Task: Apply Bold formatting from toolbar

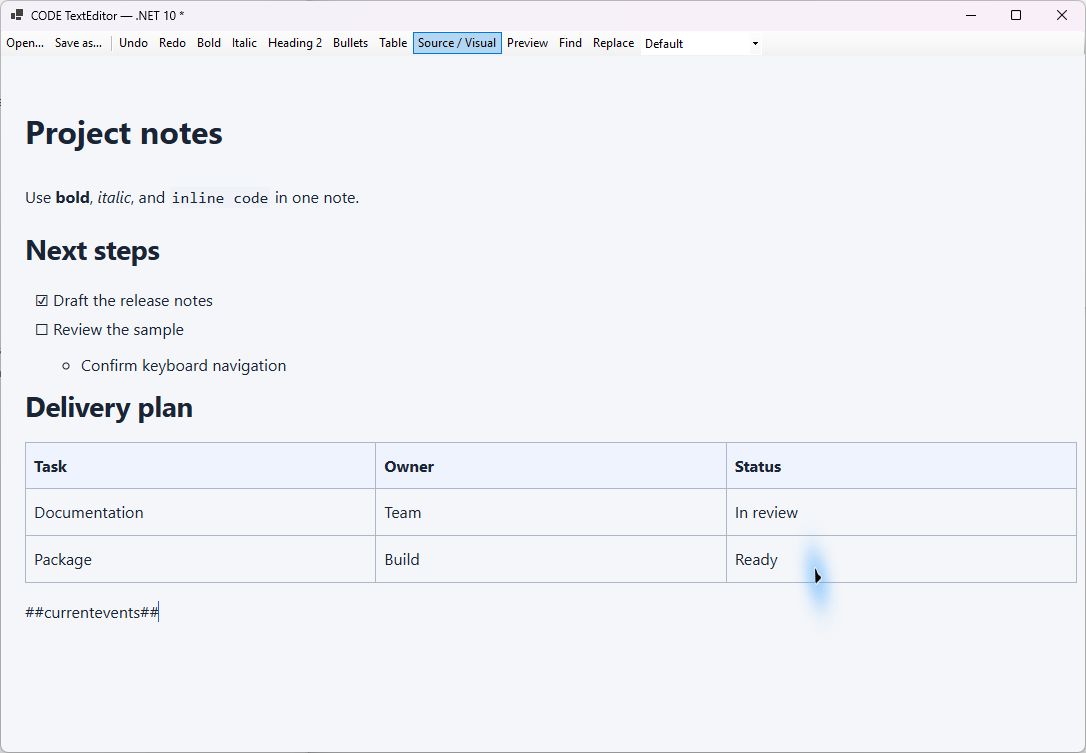Action: point(208,43)
